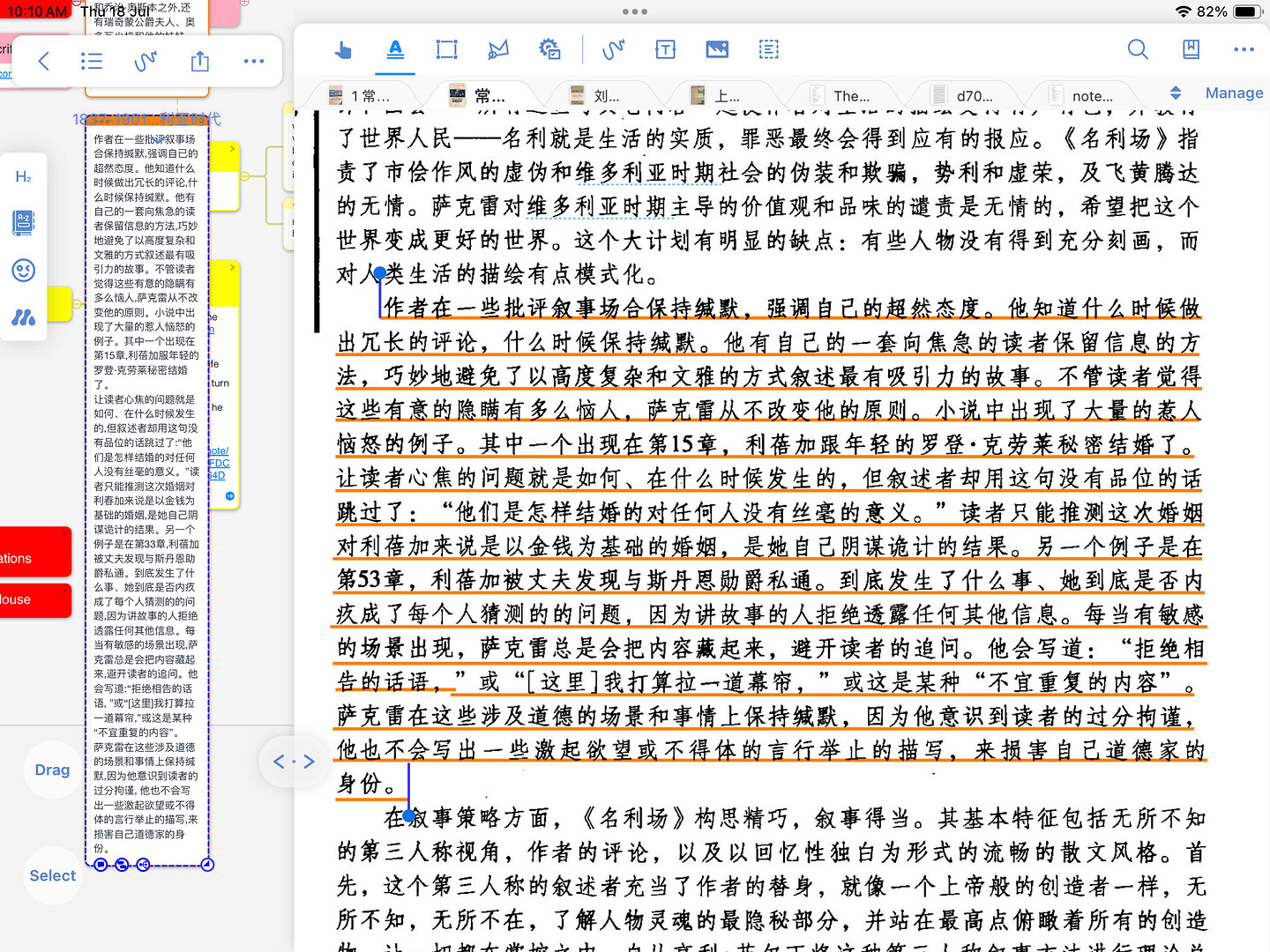Open tab sort up-down arrows

[1176, 93]
